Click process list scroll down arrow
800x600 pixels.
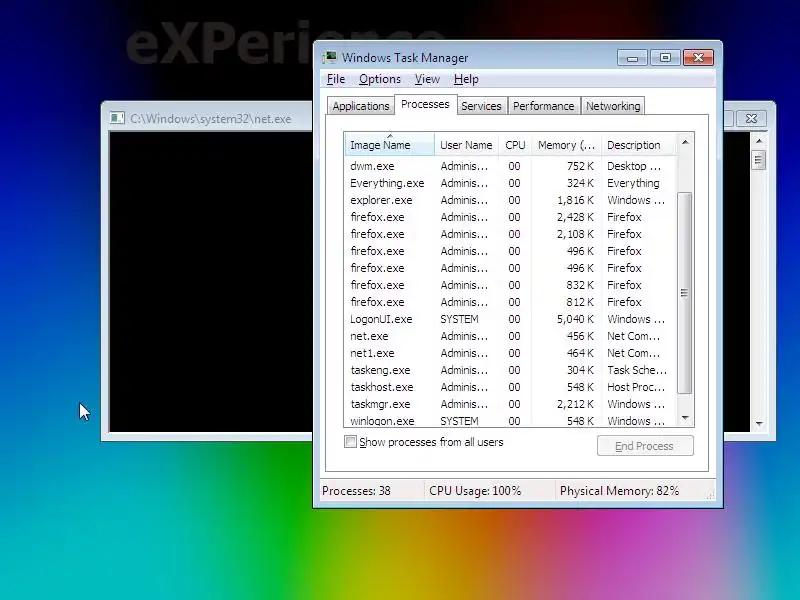point(685,418)
